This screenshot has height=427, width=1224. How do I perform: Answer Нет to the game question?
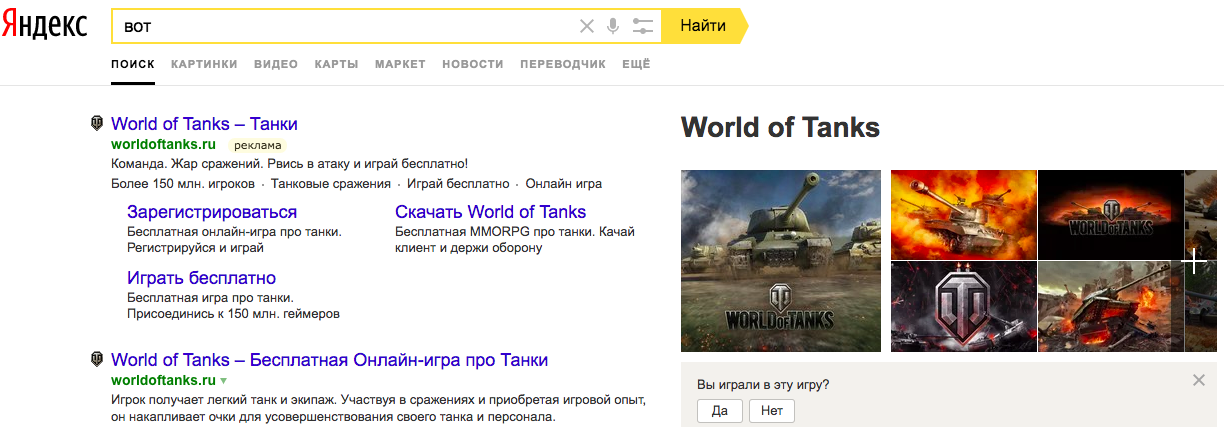[771, 410]
